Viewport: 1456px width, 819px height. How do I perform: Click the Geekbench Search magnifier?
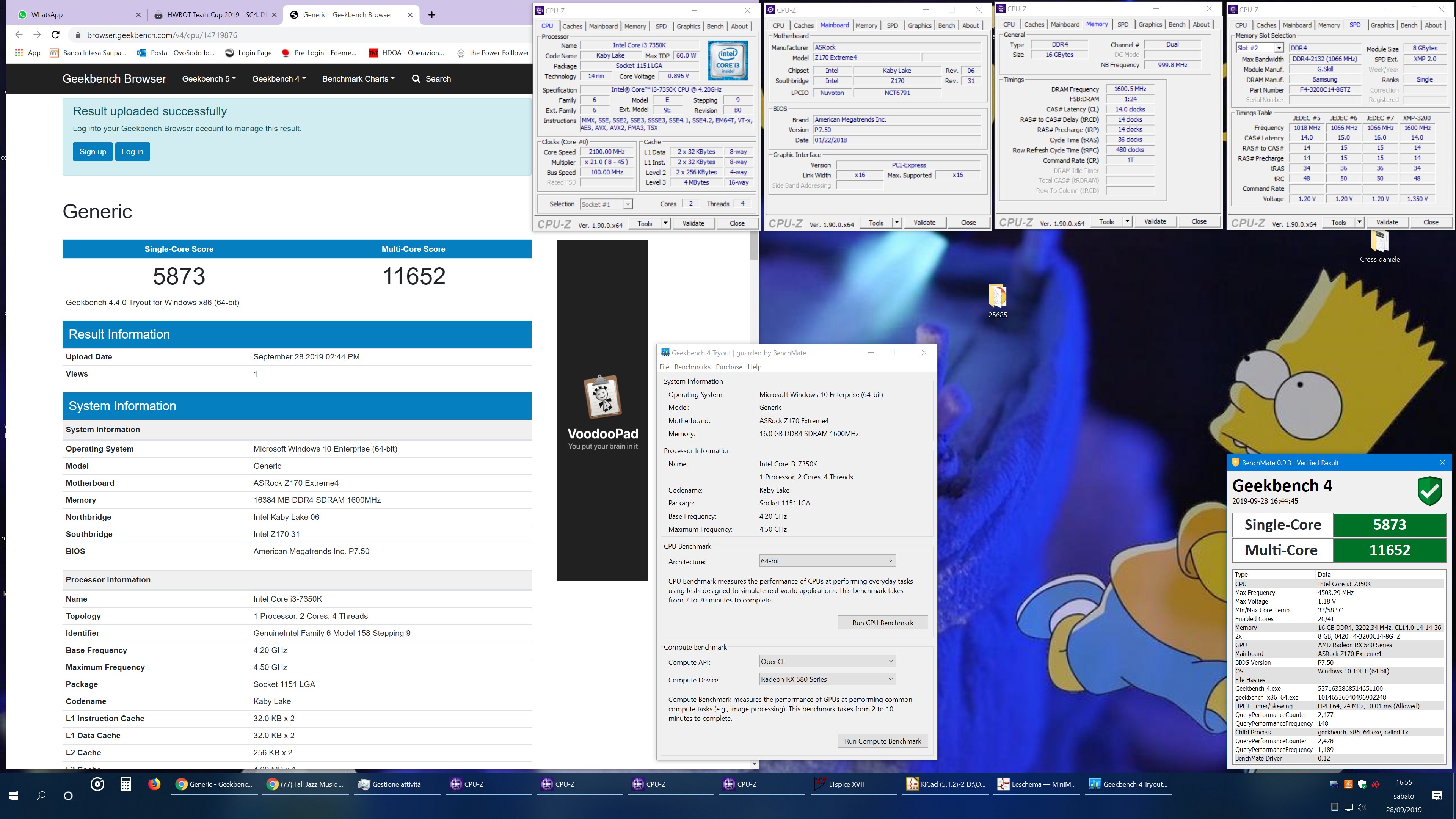coord(416,78)
